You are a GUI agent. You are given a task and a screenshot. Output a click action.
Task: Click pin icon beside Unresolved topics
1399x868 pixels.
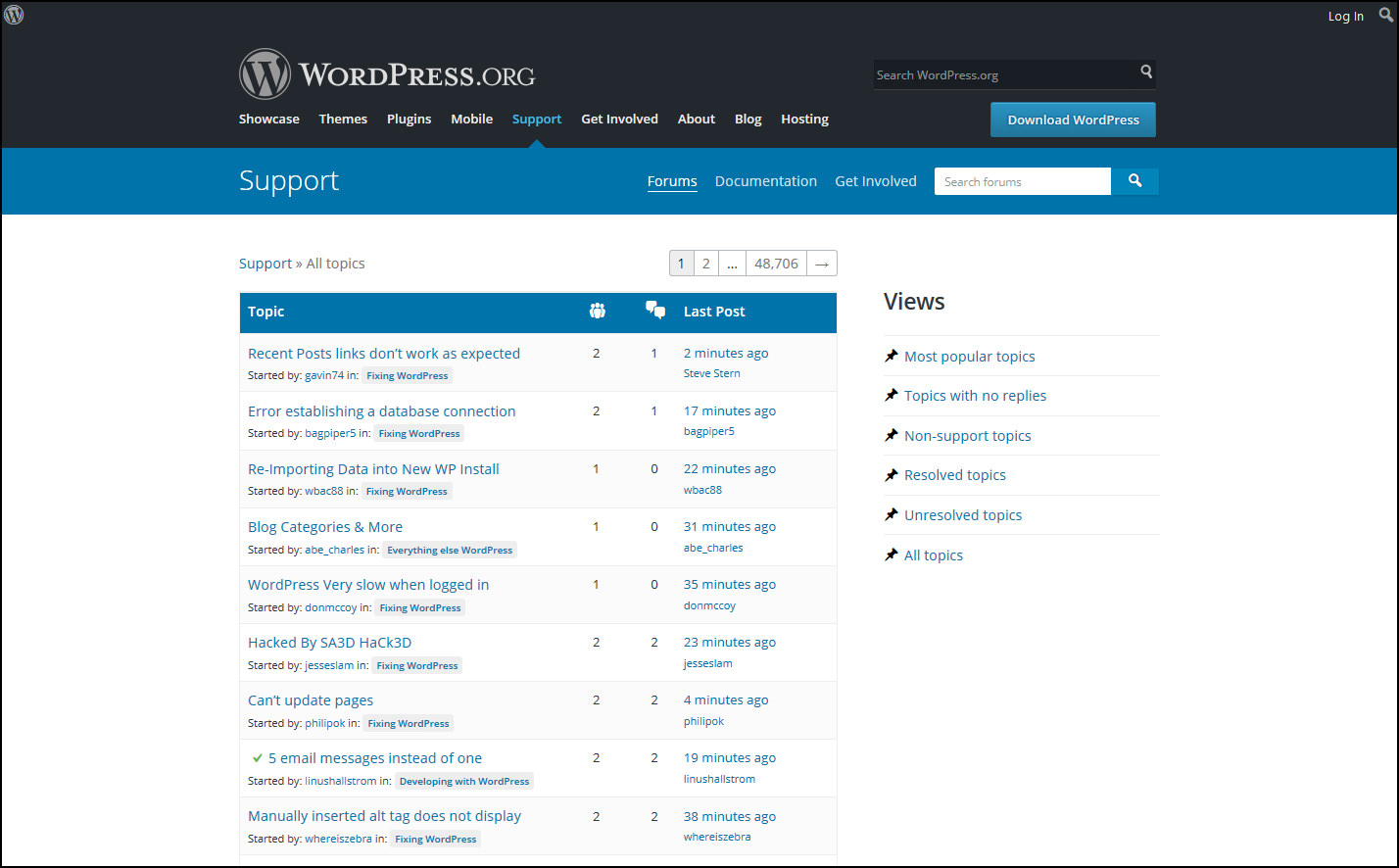(x=891, y=515)
